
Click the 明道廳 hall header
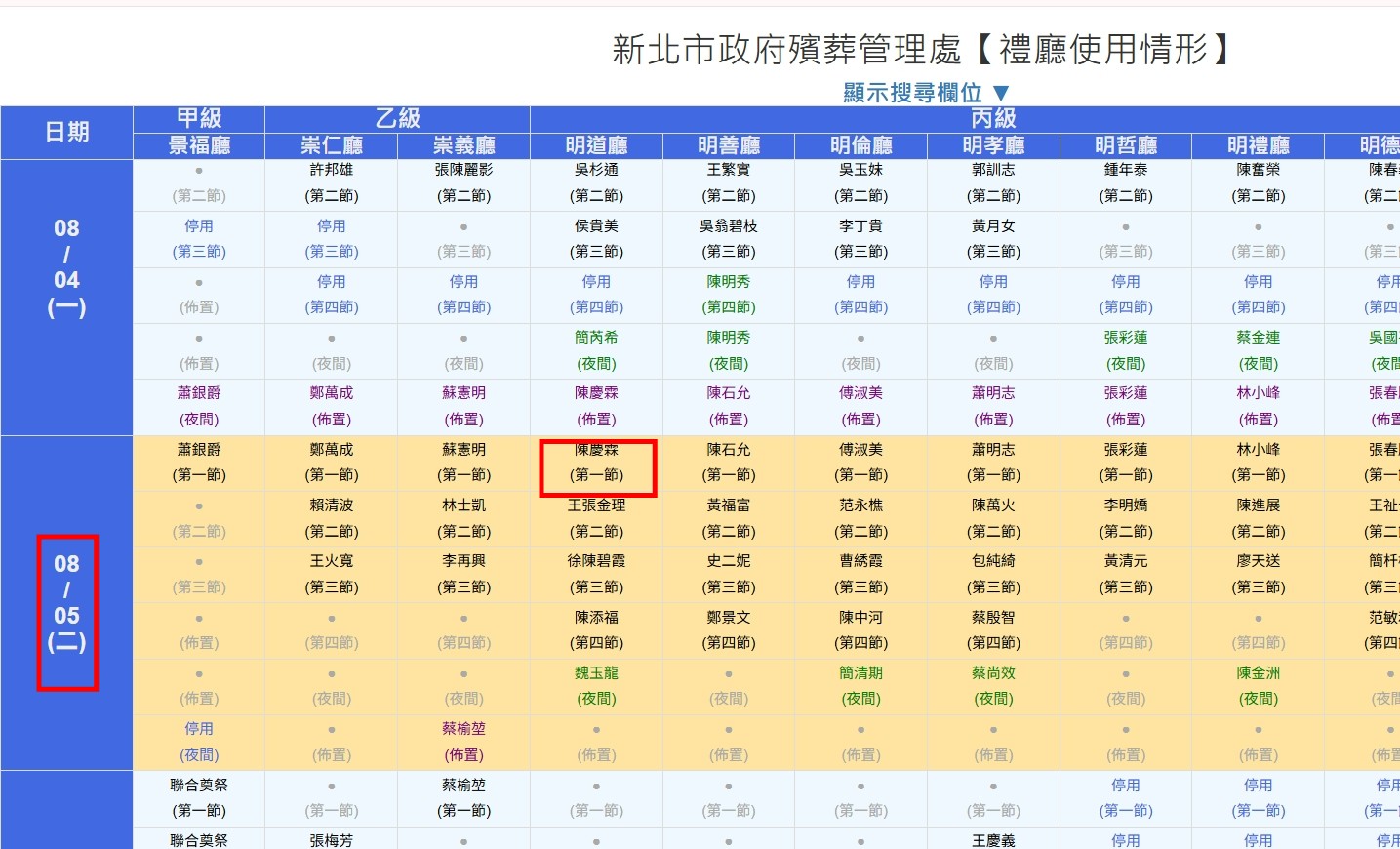597,146
